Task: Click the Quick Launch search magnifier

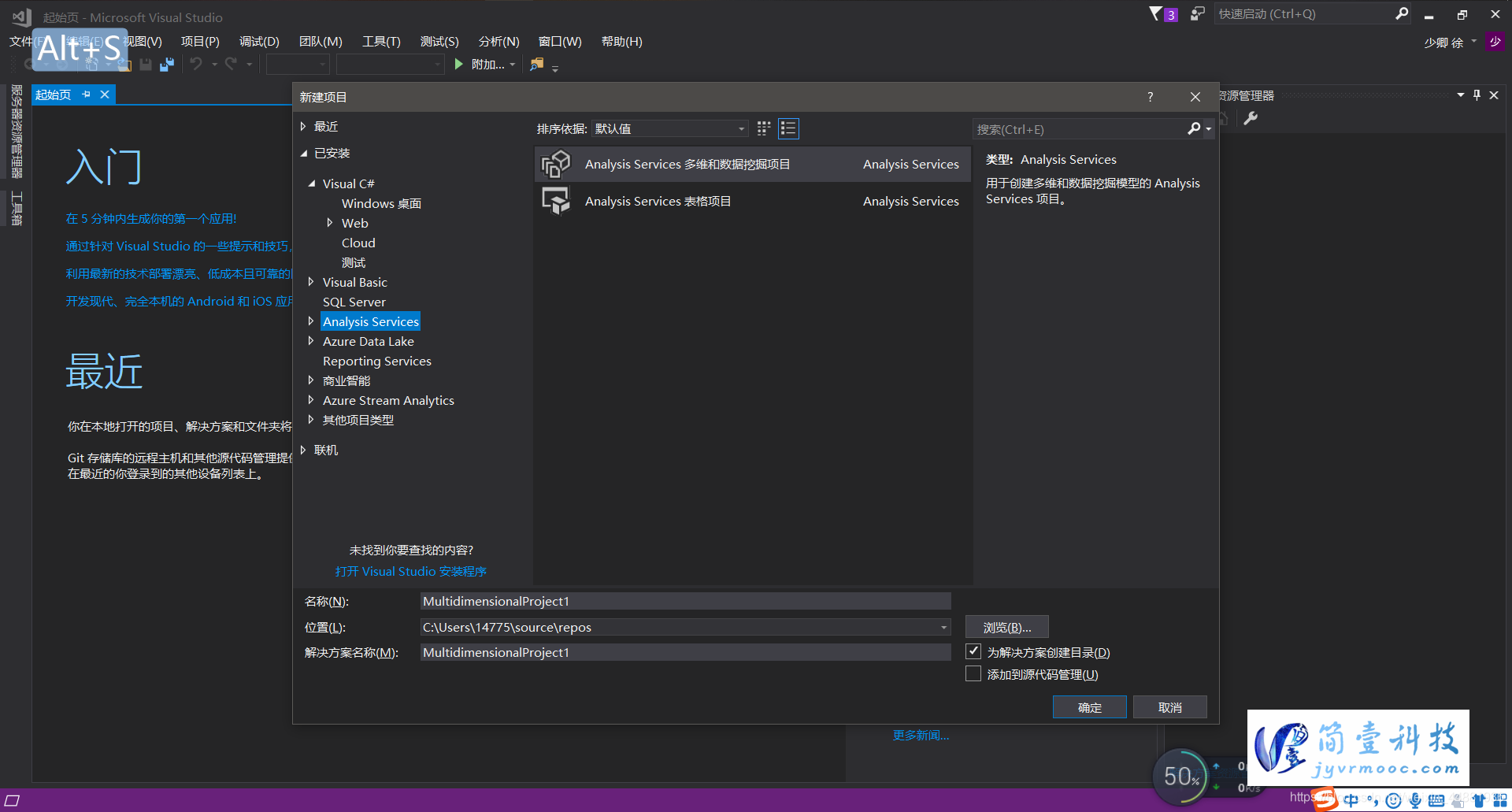Action: tap(1402, 13)
